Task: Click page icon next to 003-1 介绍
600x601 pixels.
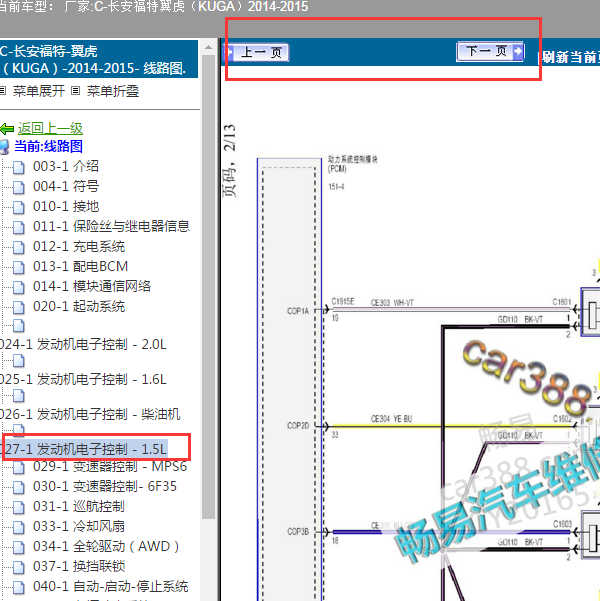Action: 18,167
